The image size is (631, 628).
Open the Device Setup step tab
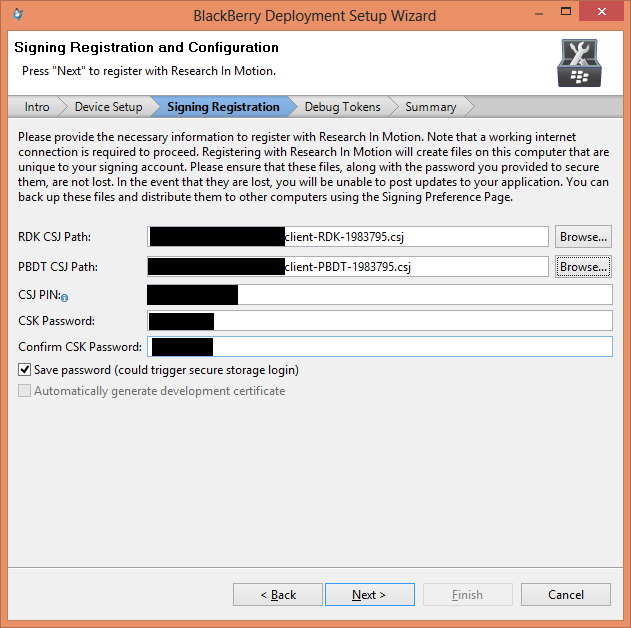click(108, 107)
